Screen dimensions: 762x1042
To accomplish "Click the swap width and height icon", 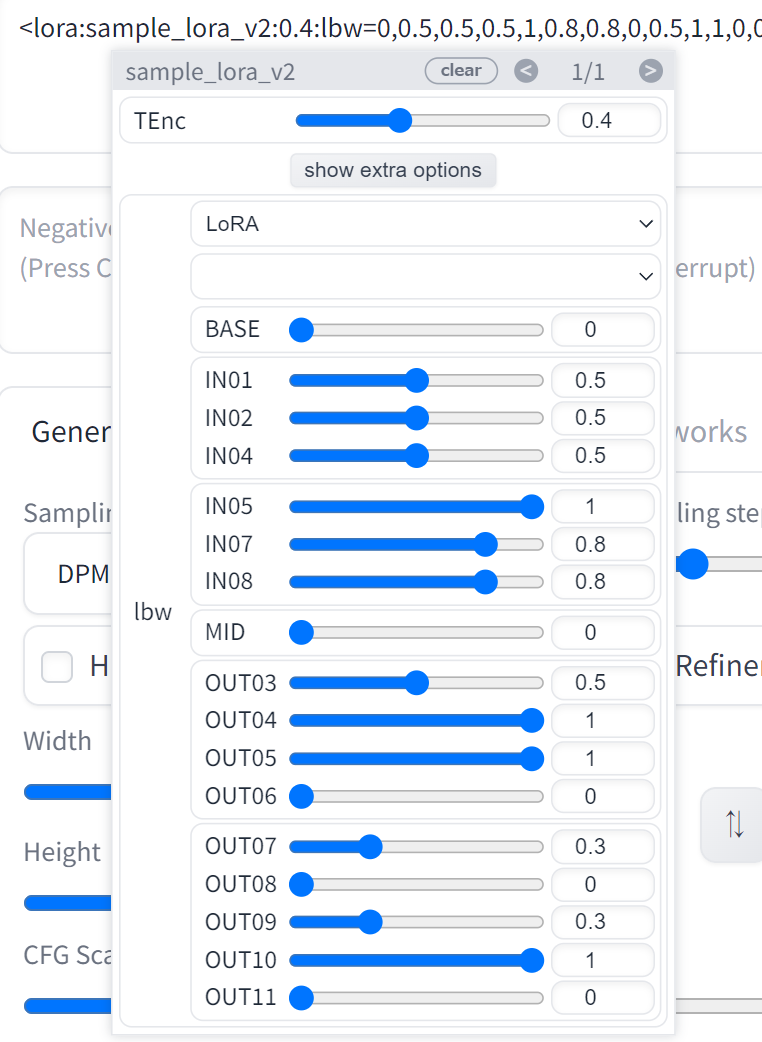I will [x=735, y=824].
